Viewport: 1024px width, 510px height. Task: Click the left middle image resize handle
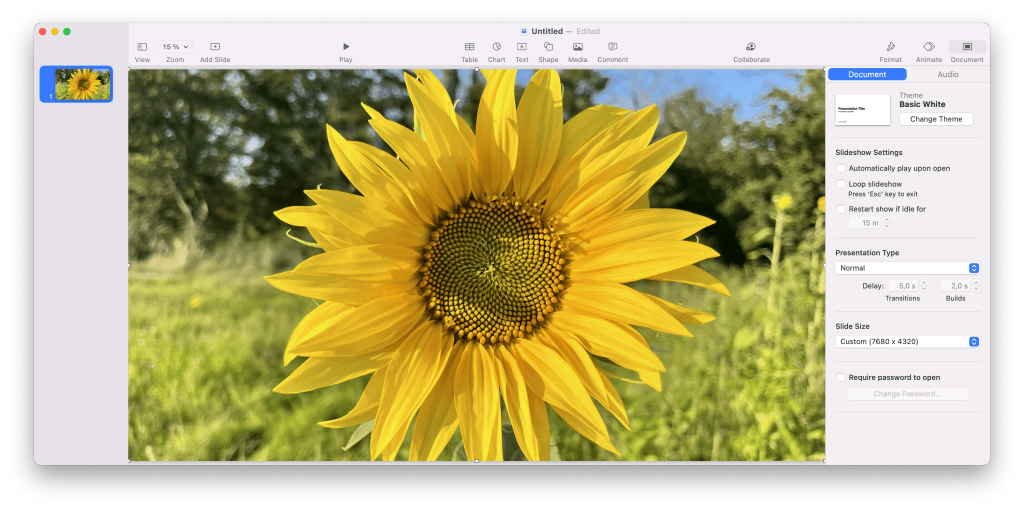coord(129,265)
